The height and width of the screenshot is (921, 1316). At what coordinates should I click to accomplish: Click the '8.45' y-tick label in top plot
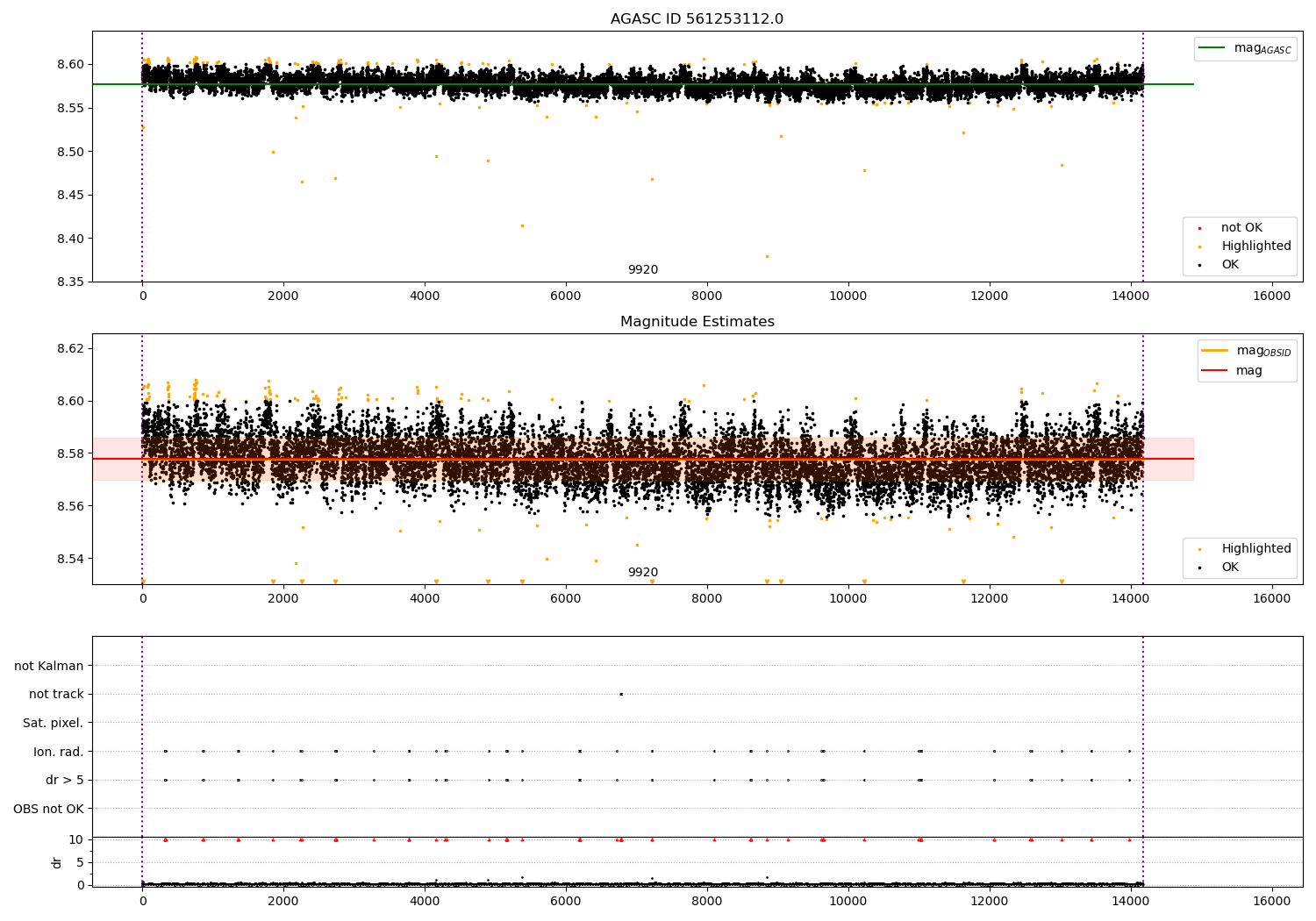click(71, 195)
